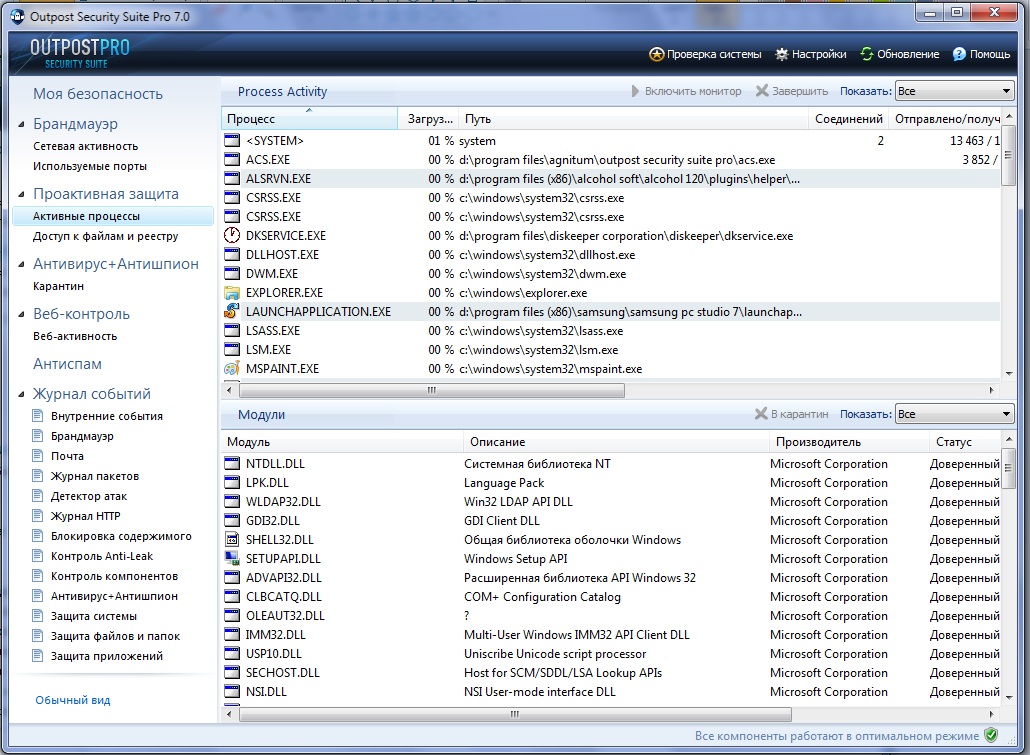Image resolution: width=1030 pixels, height=755 pixels.
Task: Click the SETUPAPI.DLL module icon
Action: coord(232,559)
